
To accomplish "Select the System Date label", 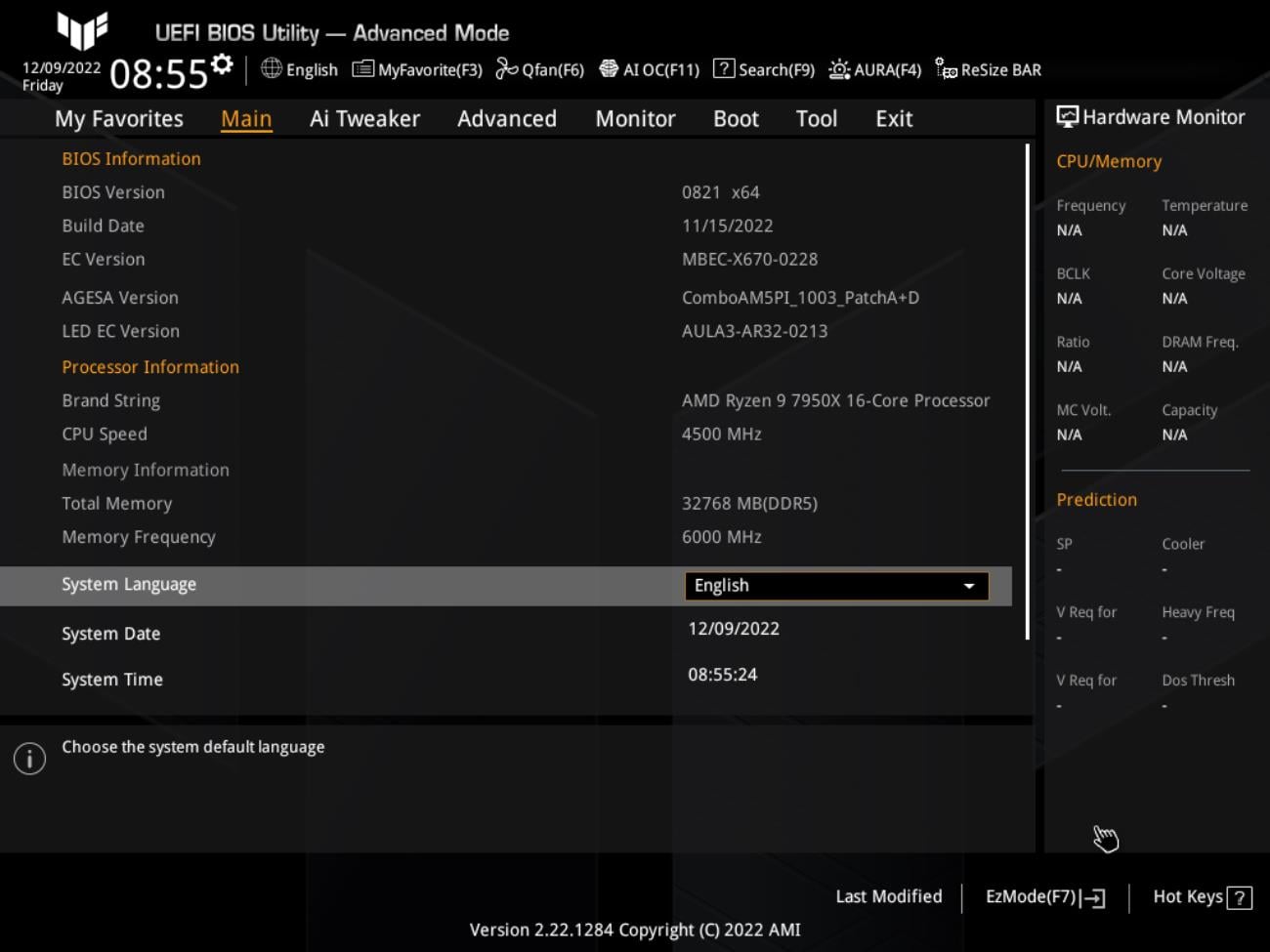I will 110,634.
